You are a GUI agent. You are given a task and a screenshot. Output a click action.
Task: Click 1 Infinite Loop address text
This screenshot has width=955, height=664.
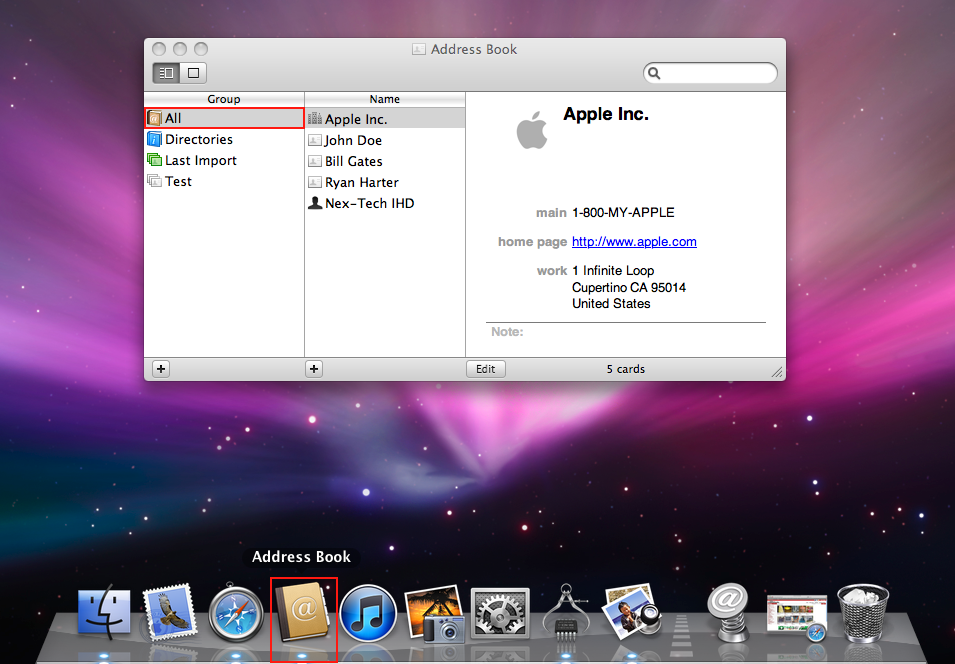(x=613, y=270)
